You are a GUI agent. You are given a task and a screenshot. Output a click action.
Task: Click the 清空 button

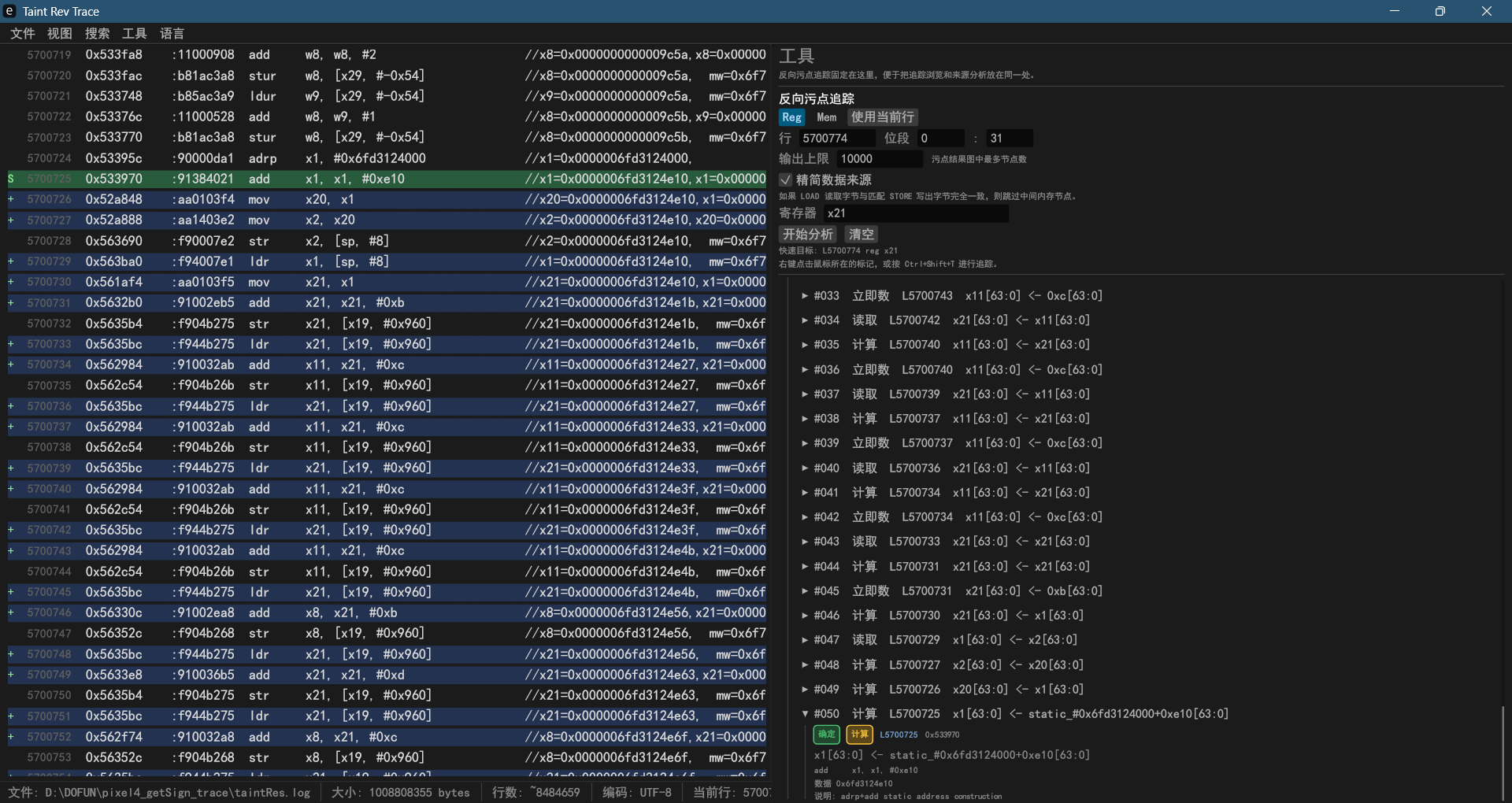click(862, 235)
